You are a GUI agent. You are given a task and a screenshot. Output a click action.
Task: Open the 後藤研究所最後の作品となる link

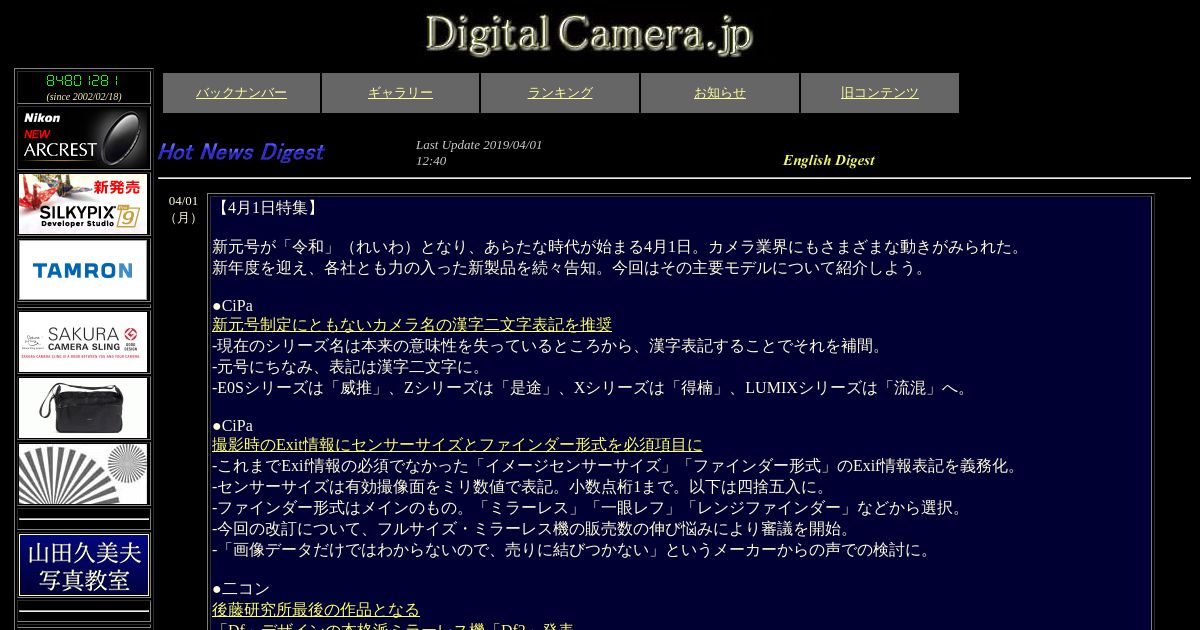(x=316, y=610)
